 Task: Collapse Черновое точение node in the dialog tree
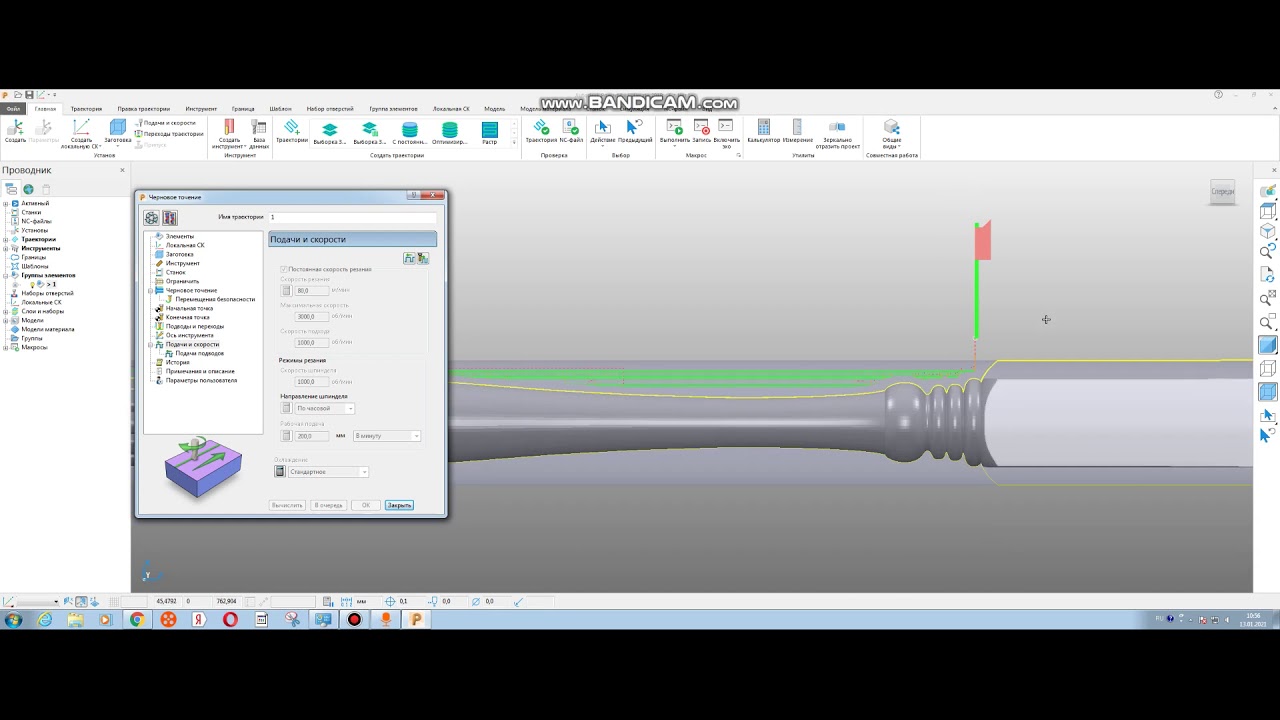click(x=150, y=290)
